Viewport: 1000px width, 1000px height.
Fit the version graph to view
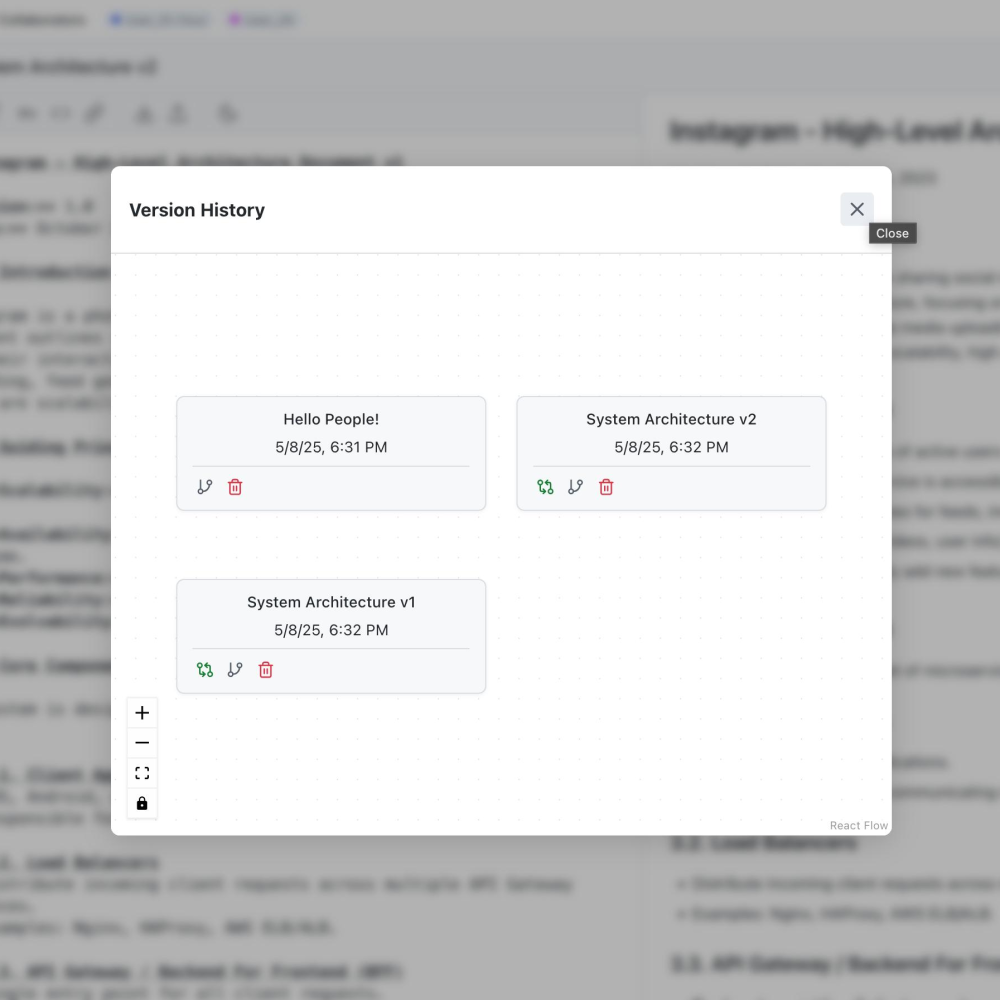pyautogui.click(x=142, y=773)
